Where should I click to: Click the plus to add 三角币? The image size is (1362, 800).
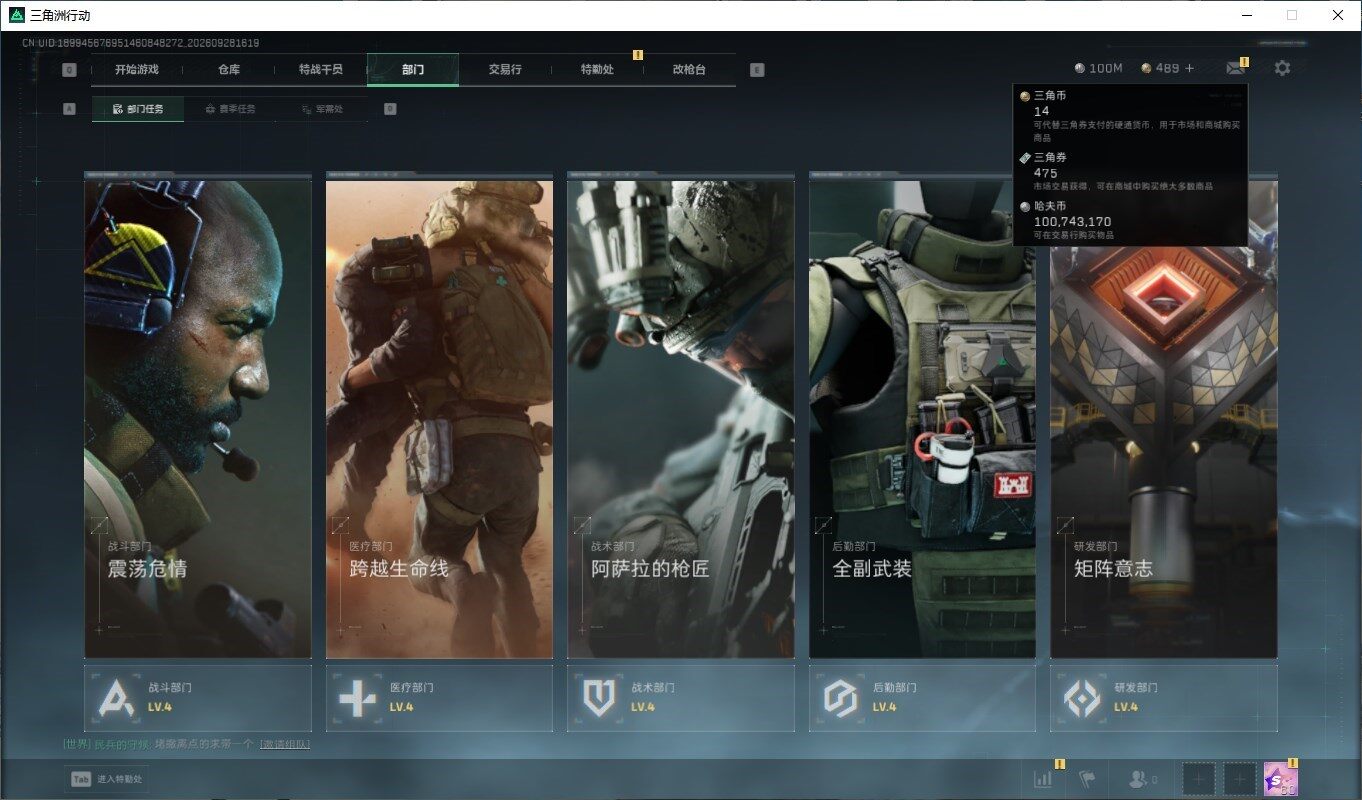(x=1189, y=68)
